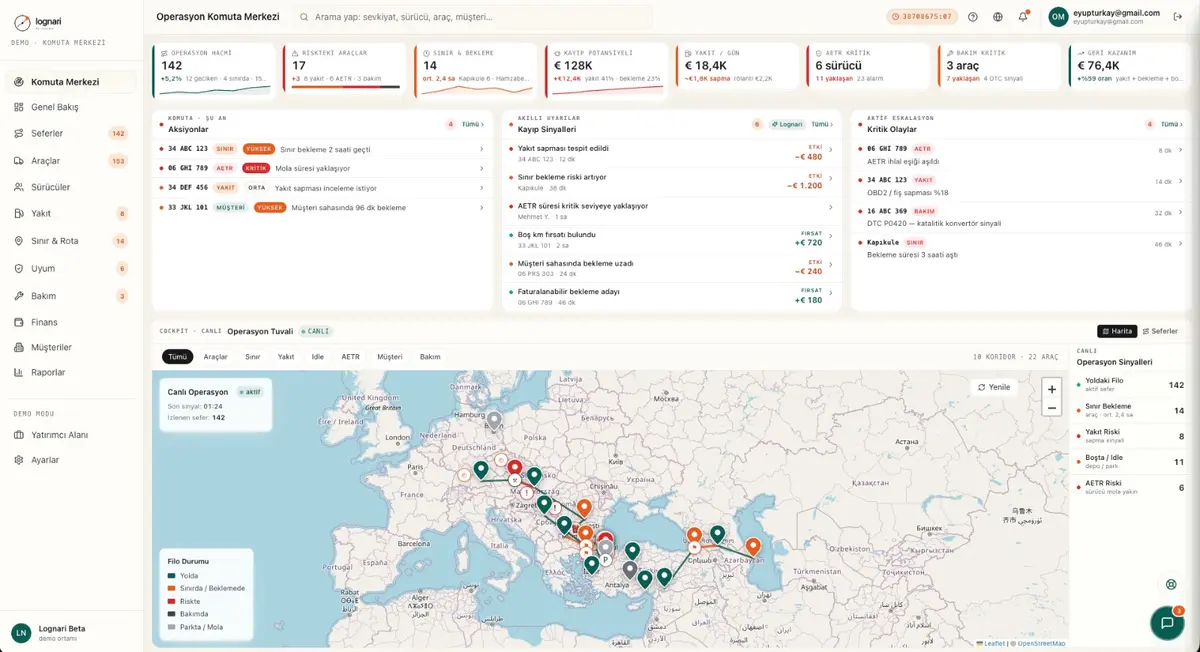Click 'Boş km fırsatı bulundu' signal
Viewport: 1200px width, 652px height.
[670, 239]
